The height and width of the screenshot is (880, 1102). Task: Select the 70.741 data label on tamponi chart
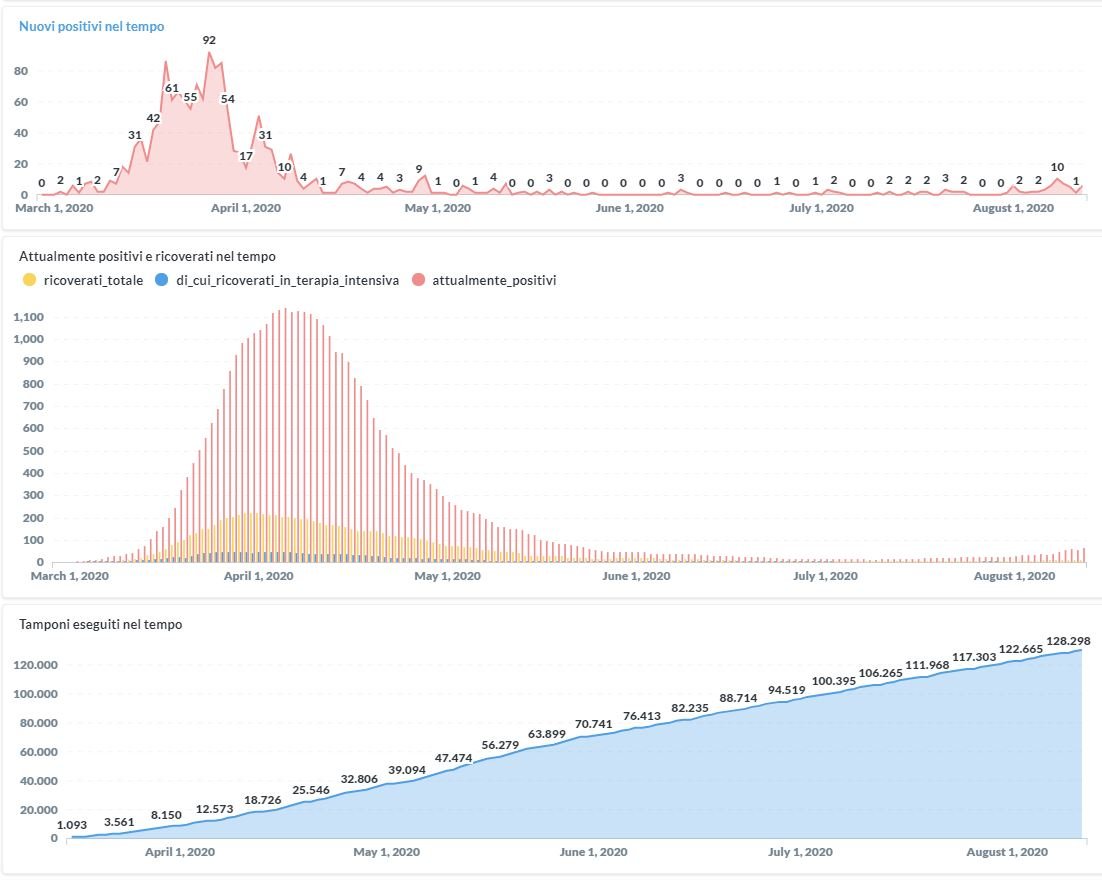pyautogui.click(x=593, y=724)
